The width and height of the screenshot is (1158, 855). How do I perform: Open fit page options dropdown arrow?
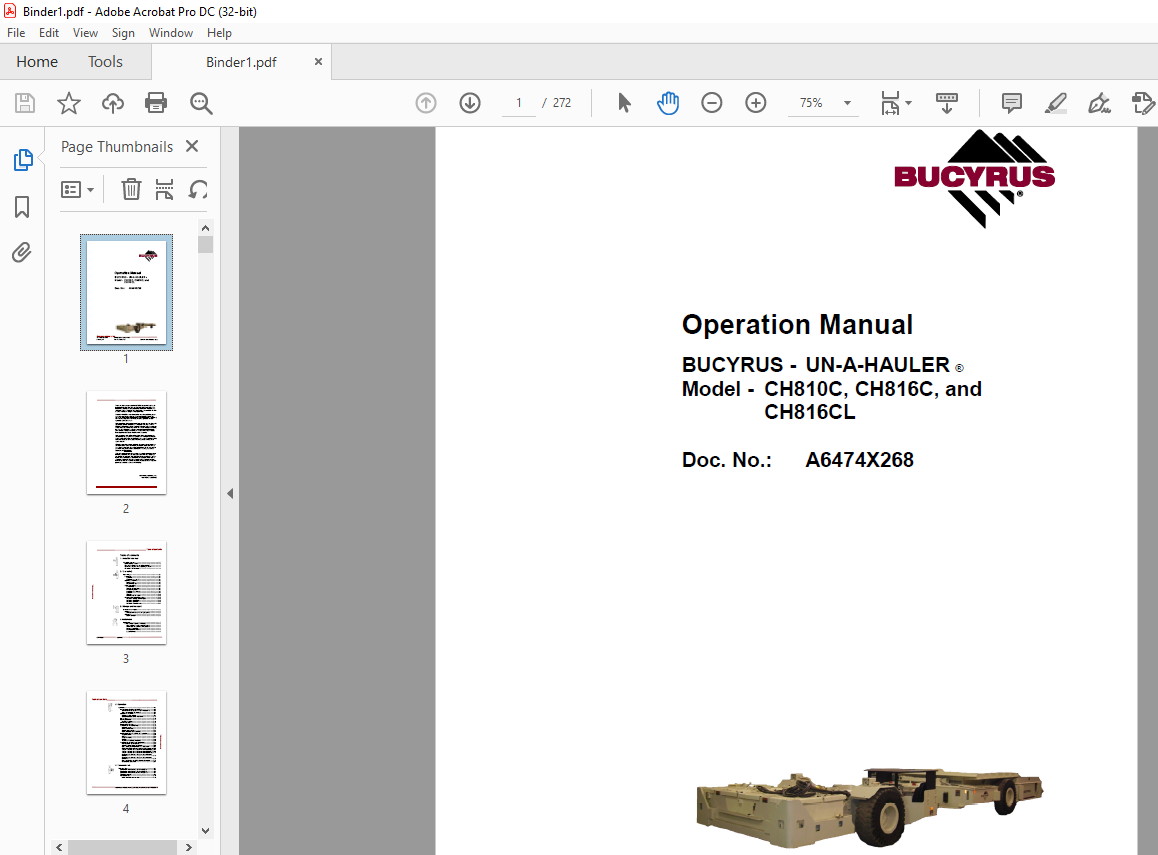(908, 103)
